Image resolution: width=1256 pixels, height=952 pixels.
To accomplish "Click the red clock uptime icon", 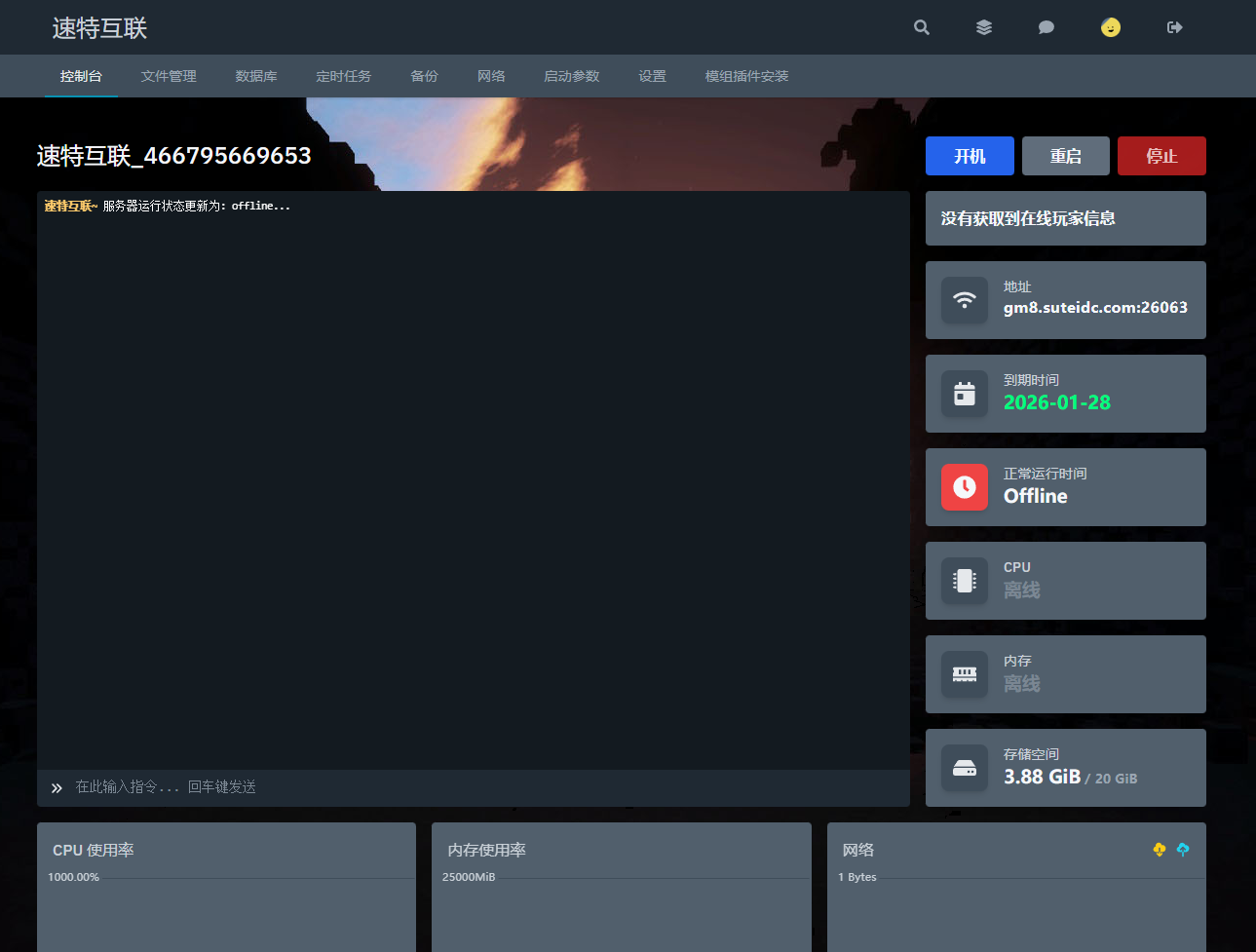I will (964, 487).
